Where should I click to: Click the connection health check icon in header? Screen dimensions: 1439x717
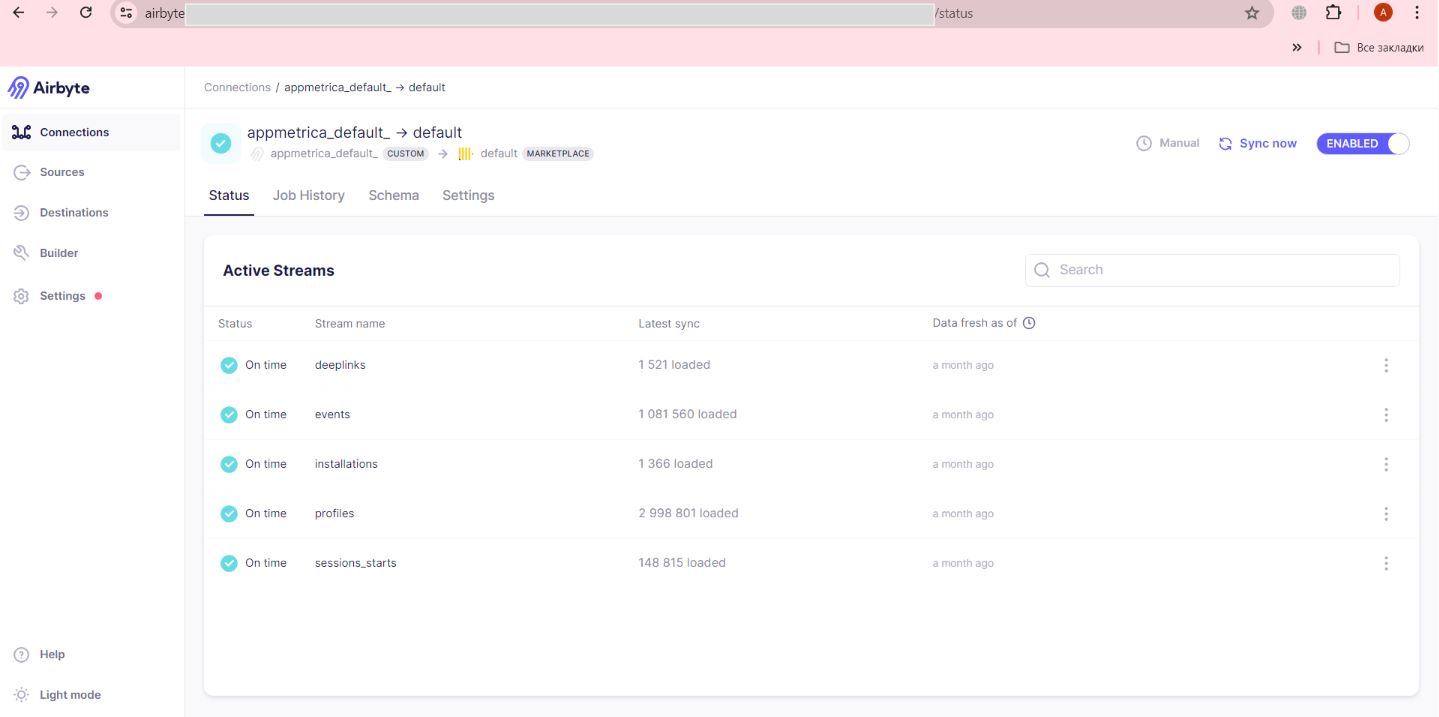point(221,143)
